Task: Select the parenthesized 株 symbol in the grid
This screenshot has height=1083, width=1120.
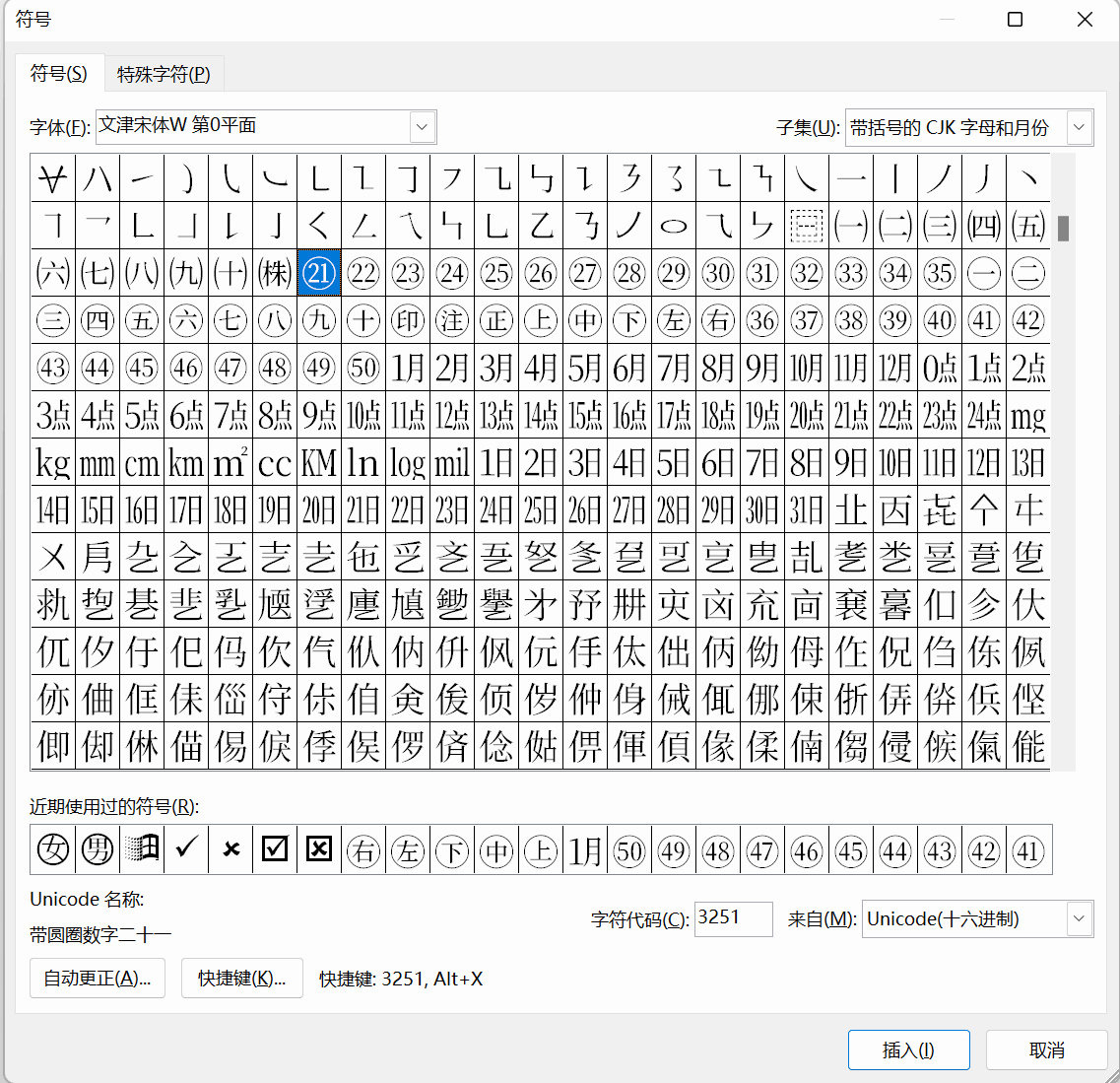Action: (x=274, y=273)
